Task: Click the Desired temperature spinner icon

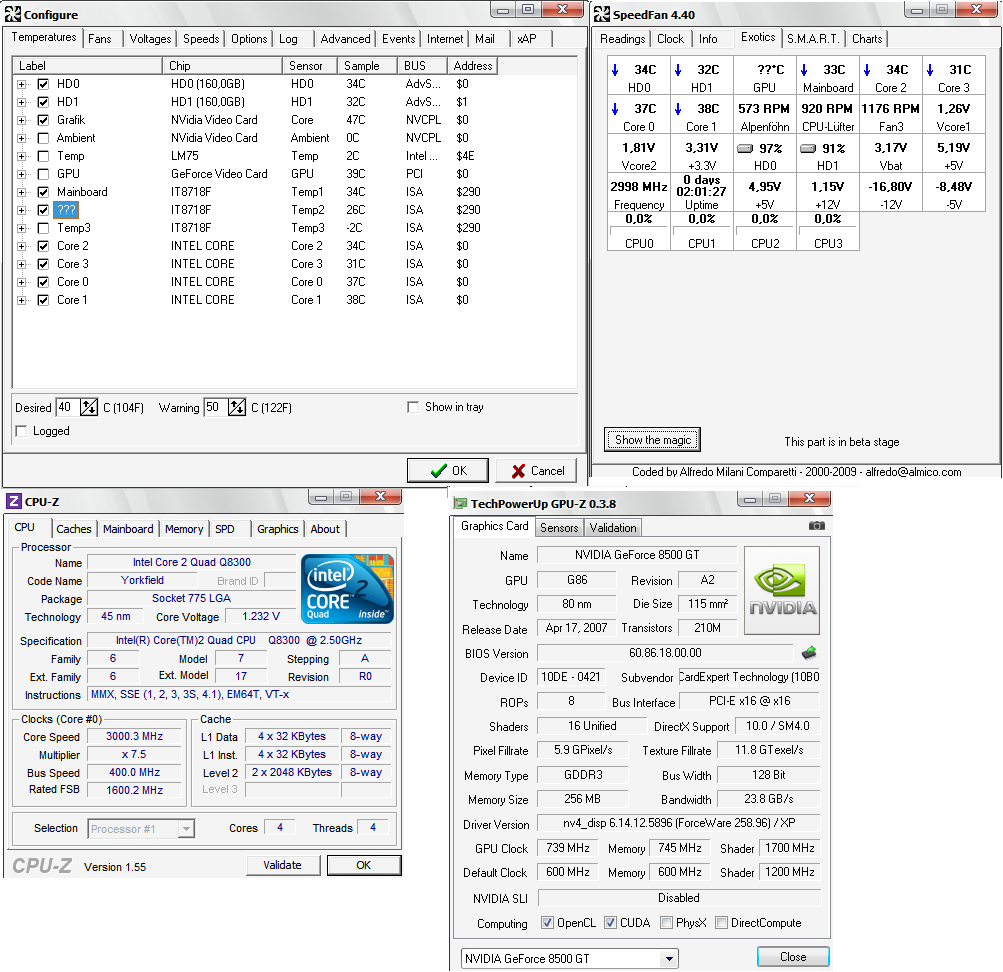Action: [89, 407]
